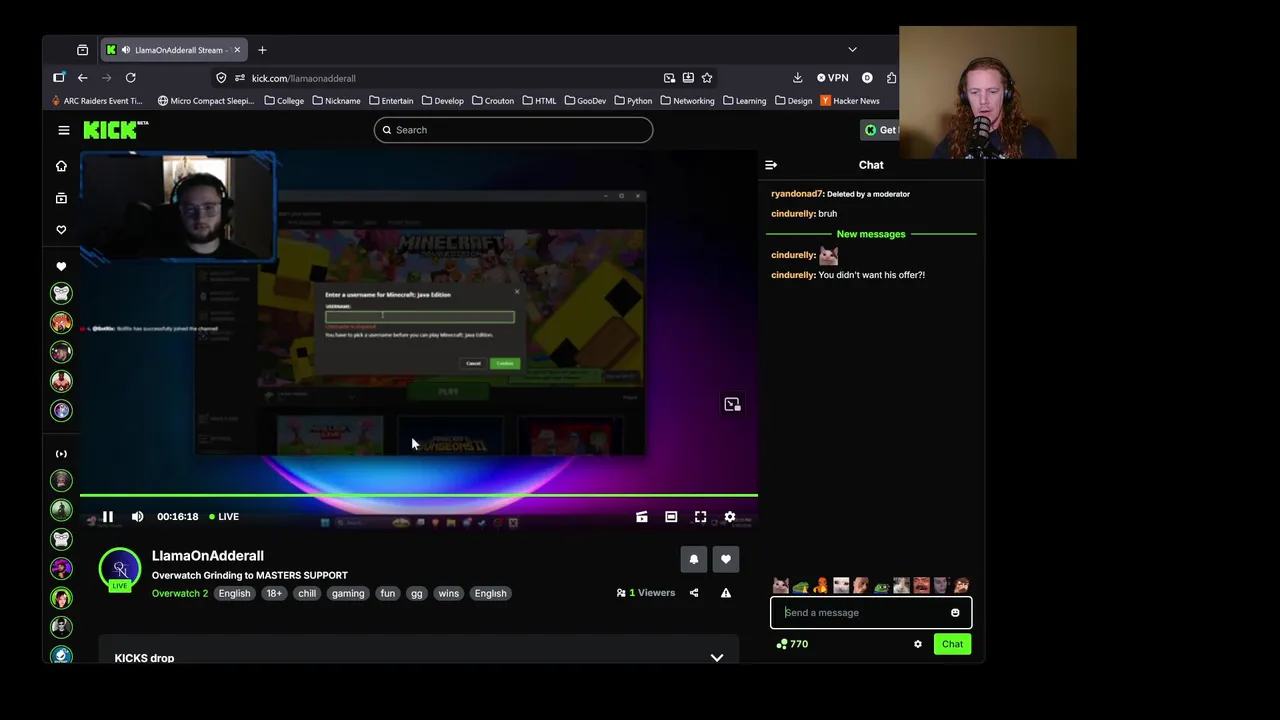Open the Design bookmarks folder
Screen dimensions: 1280x720
[793, 101]
